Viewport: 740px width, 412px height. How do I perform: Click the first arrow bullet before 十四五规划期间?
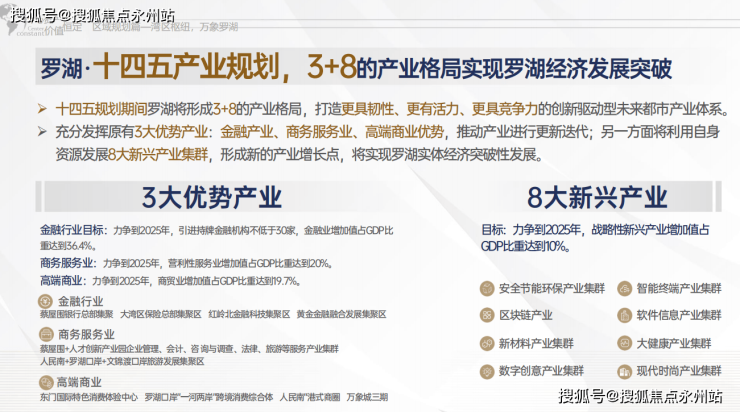42,109
